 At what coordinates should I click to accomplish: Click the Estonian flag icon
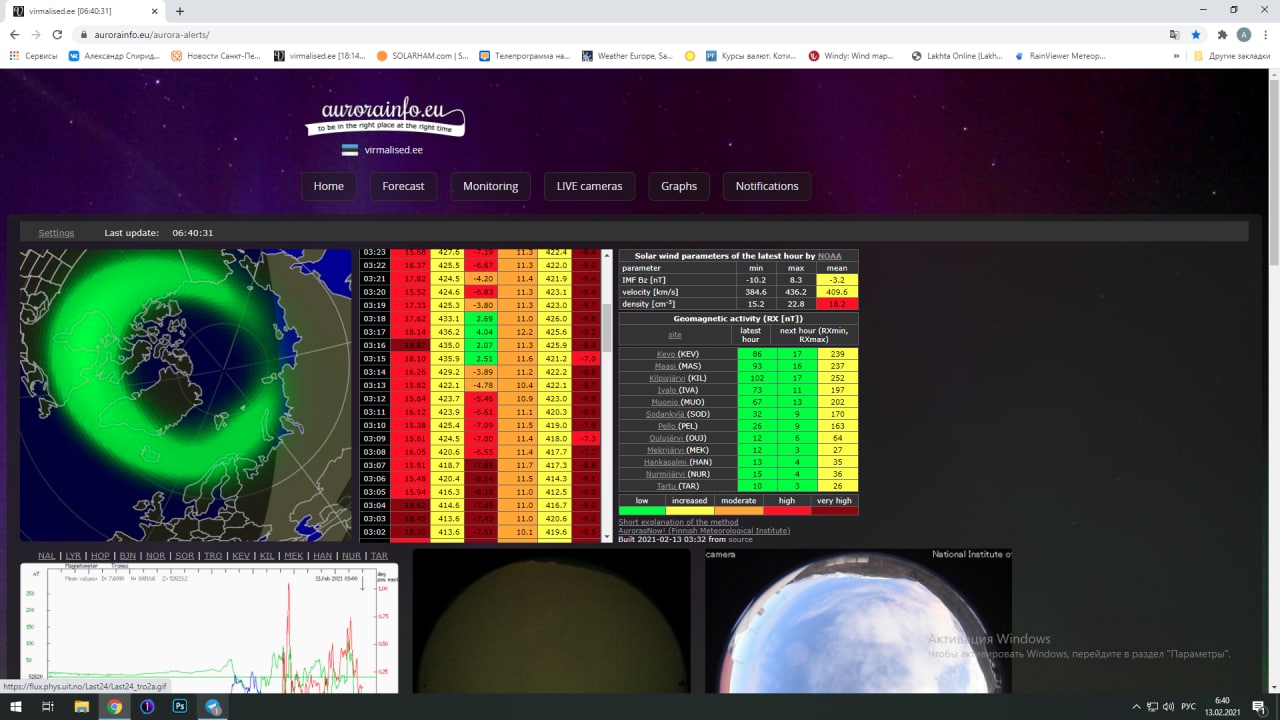[x=350, y=150]
